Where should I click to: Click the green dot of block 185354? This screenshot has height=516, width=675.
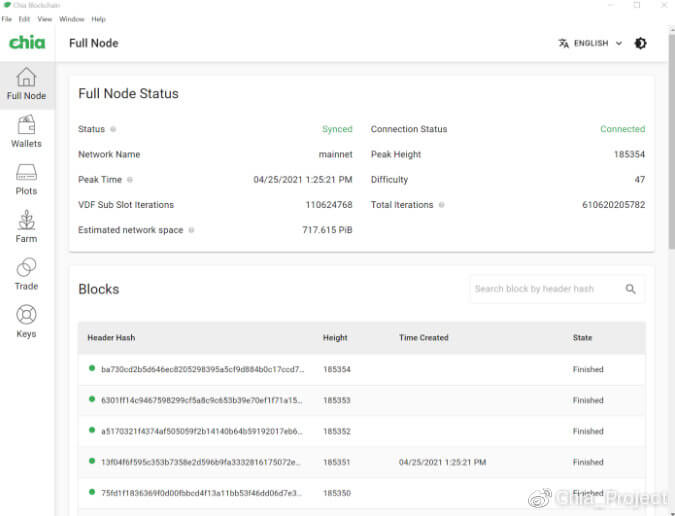coord(92,368)
